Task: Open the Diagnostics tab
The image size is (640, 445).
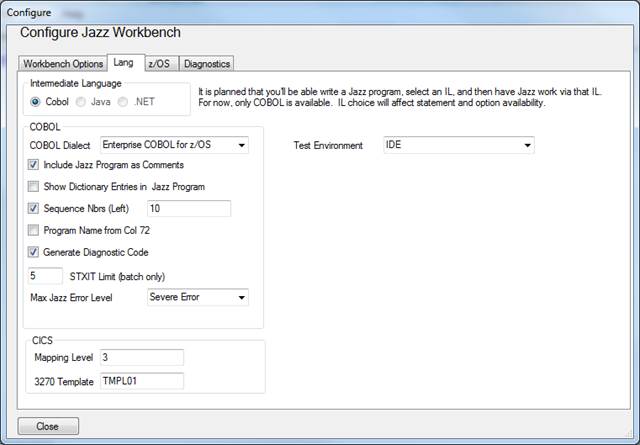Action: (207, 64)
